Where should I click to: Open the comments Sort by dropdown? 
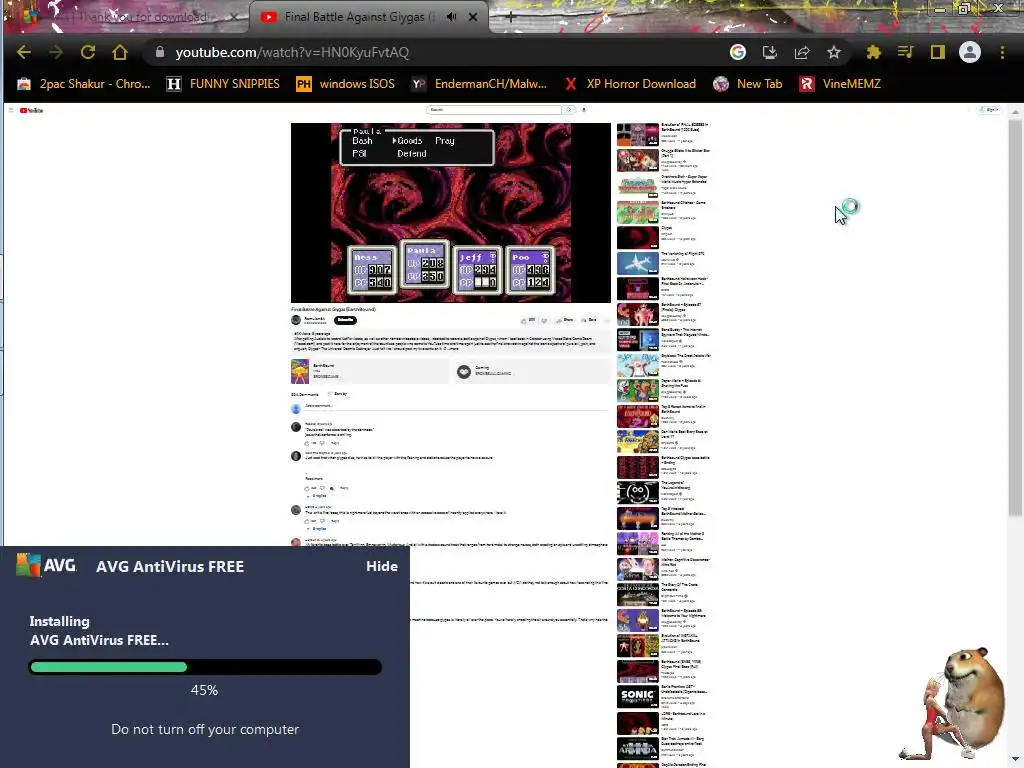338,394
